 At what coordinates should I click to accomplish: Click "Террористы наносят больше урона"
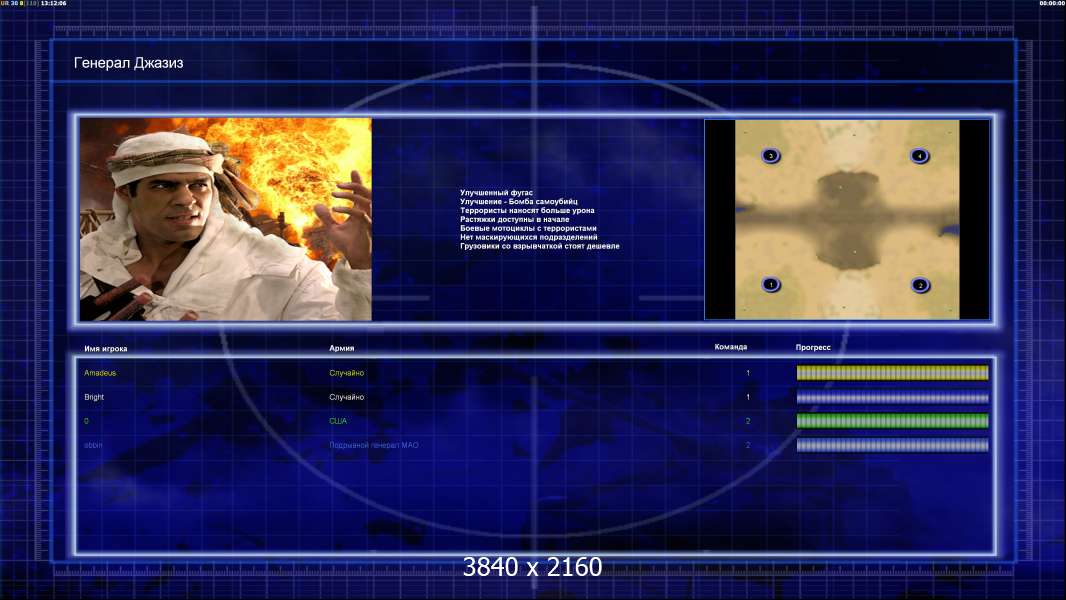[x=527, y=211]
